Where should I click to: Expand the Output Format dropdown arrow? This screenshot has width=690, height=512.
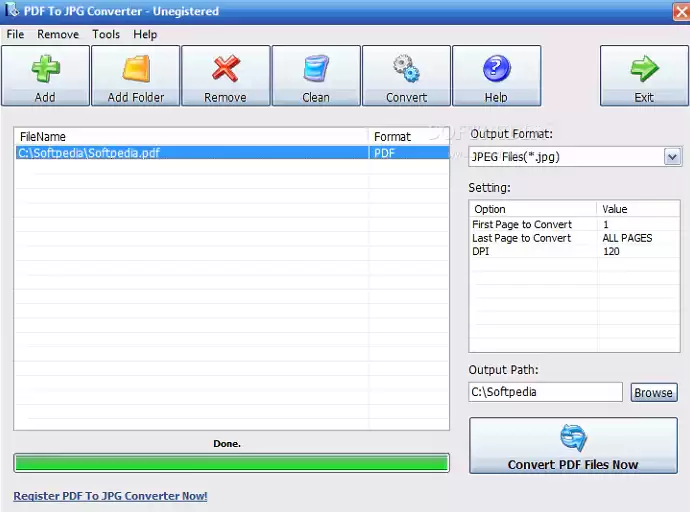coord(672,157)
